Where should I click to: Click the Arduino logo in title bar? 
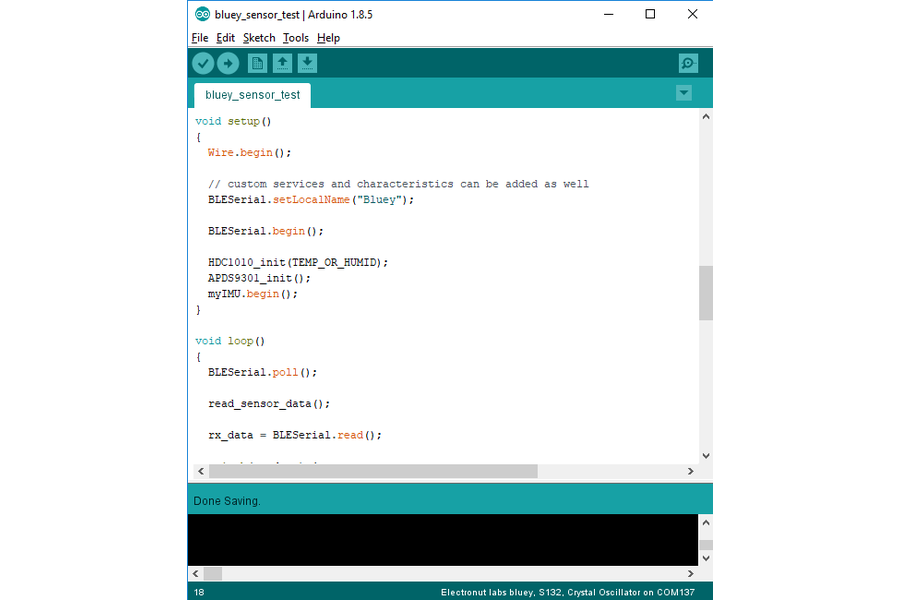pyautogui.click(x=202, y=14)
